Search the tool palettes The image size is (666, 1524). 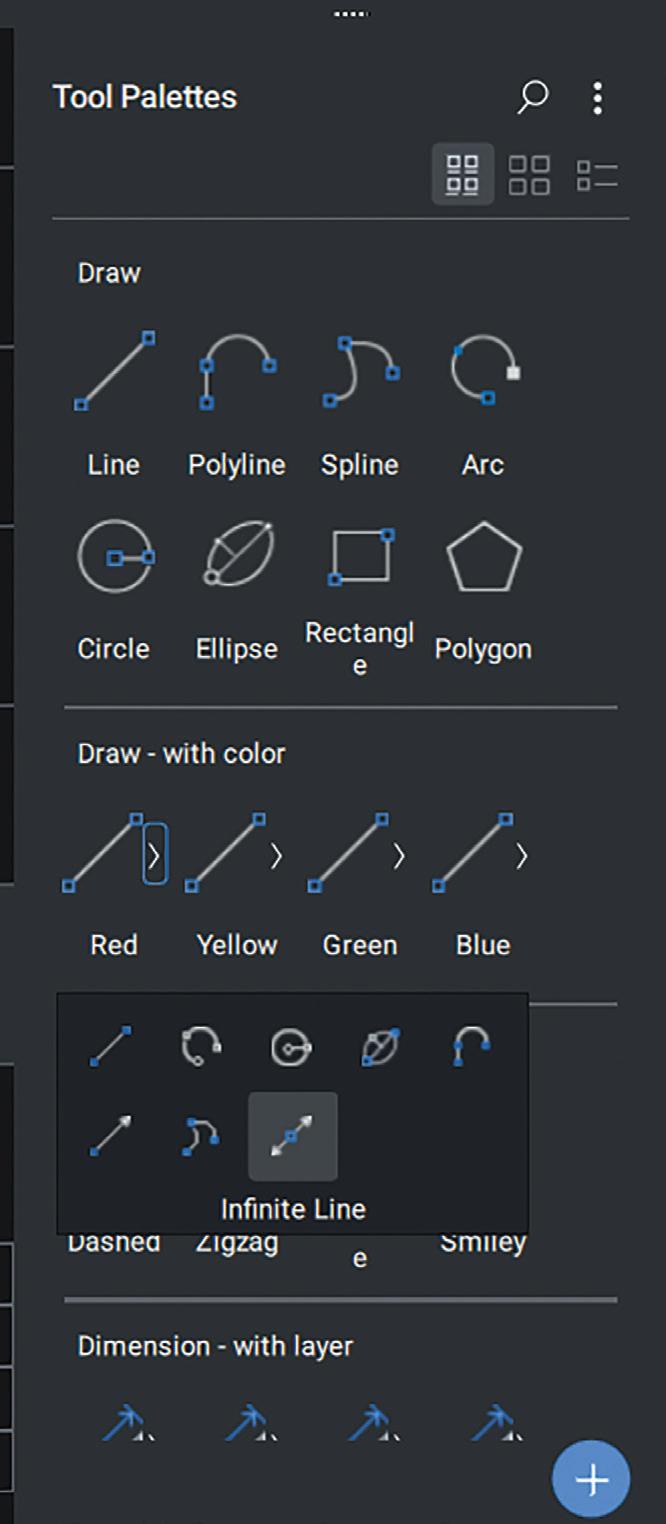[x=533, y=97]
